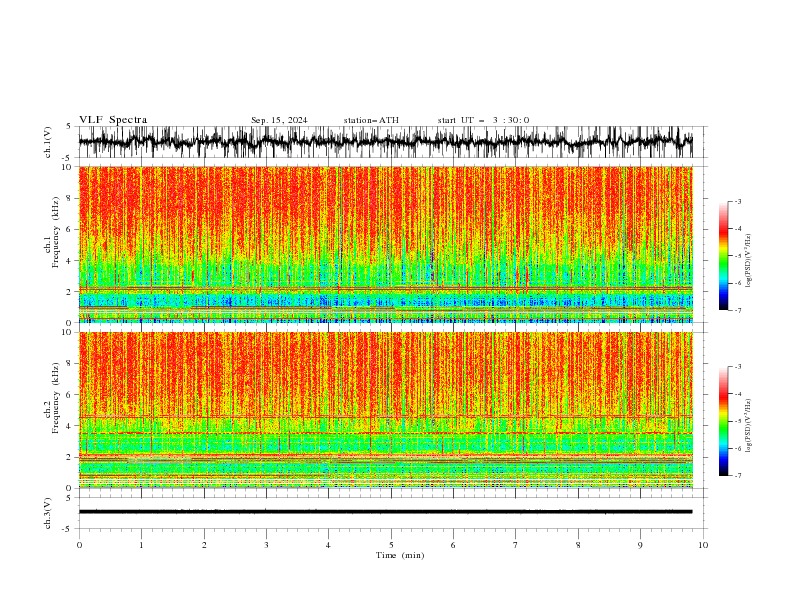792x612 pixels.
Task: Click the 'VLF Spectra' title text
Action: (113, 120)
